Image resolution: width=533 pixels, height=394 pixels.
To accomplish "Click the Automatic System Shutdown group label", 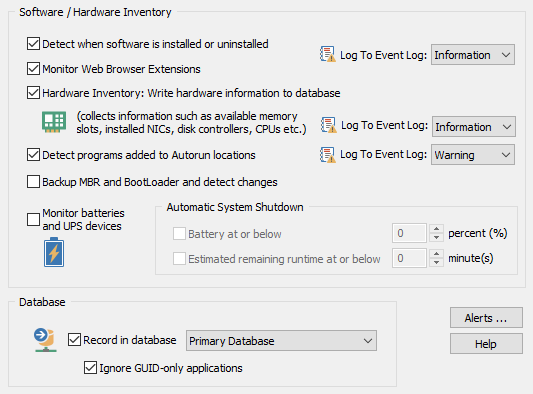I will (x=235, y=207).
